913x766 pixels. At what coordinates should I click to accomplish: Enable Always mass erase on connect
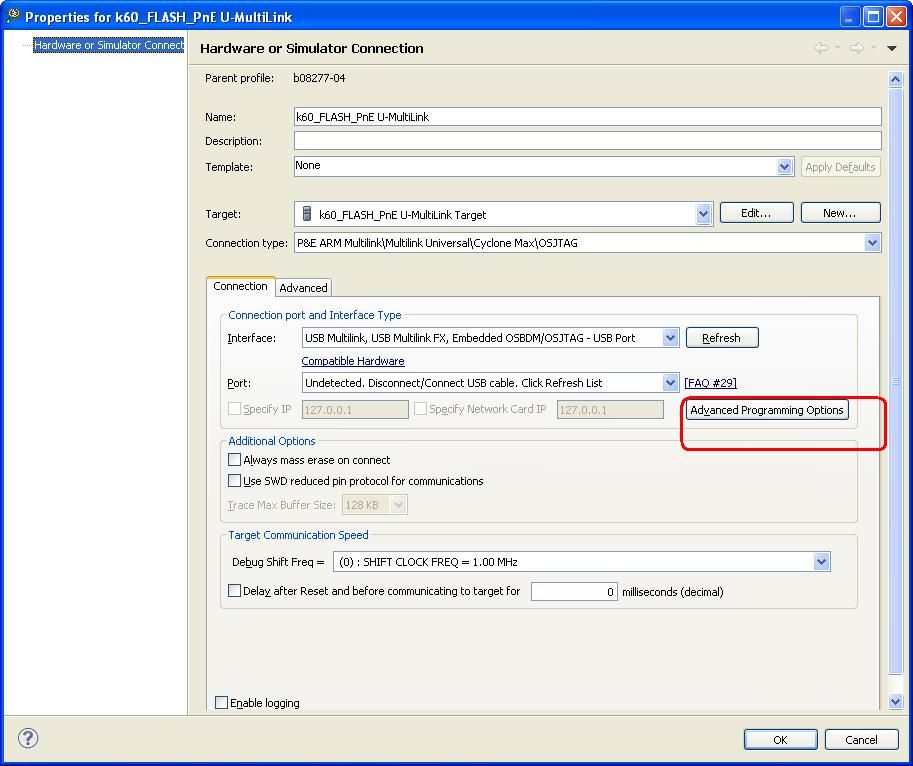click(x=234, y=460)
